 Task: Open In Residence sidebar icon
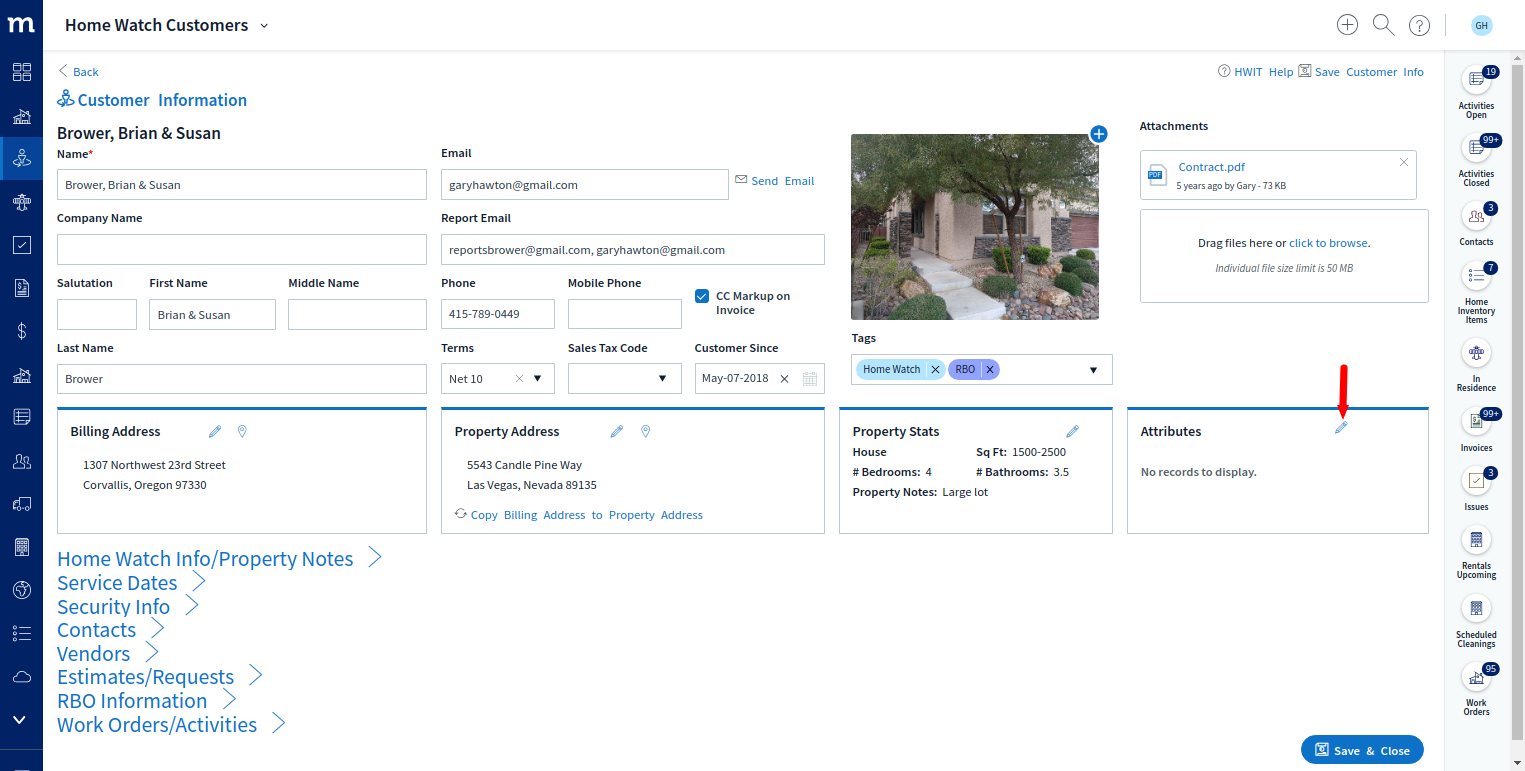(x=1476, y=353)
